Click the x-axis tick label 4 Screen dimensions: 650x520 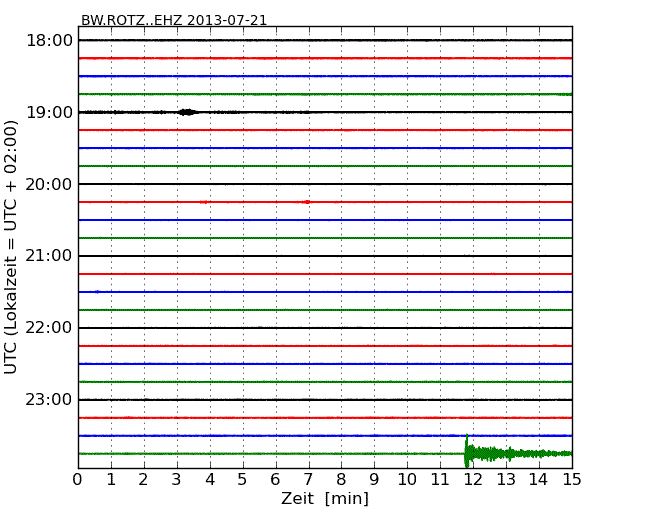210,479
